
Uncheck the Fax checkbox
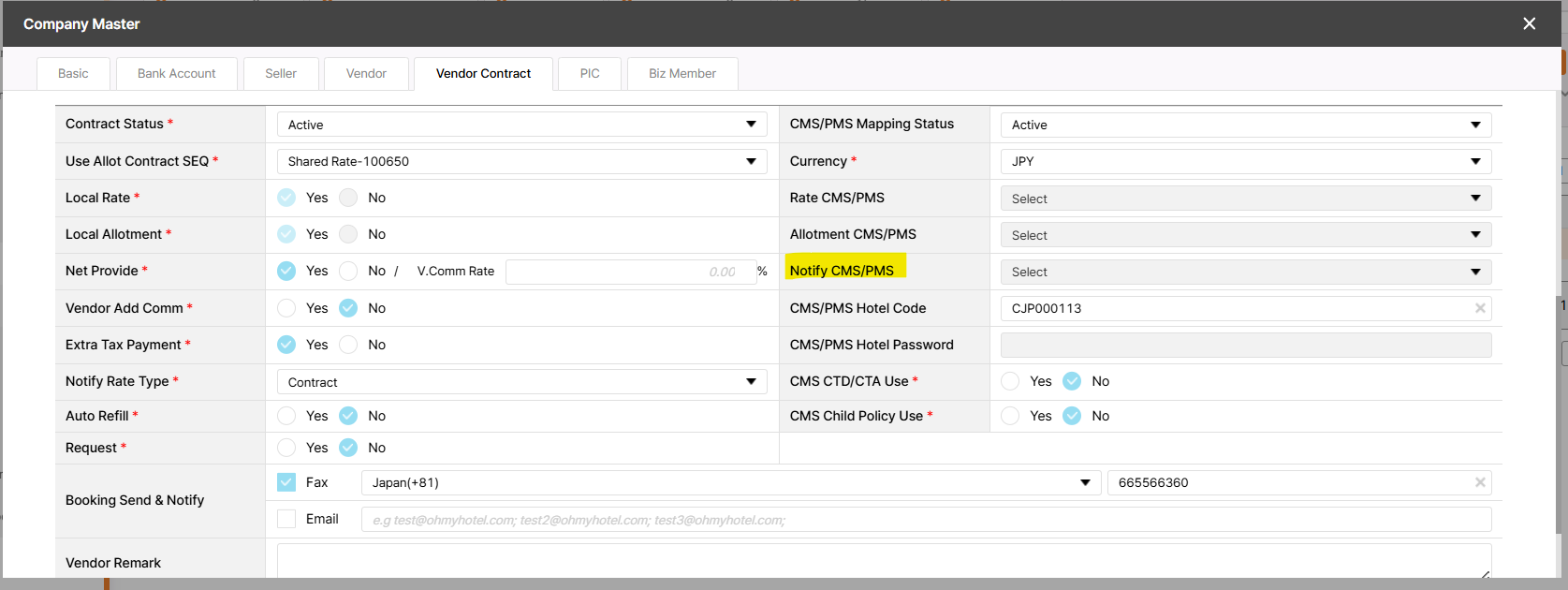286,482
